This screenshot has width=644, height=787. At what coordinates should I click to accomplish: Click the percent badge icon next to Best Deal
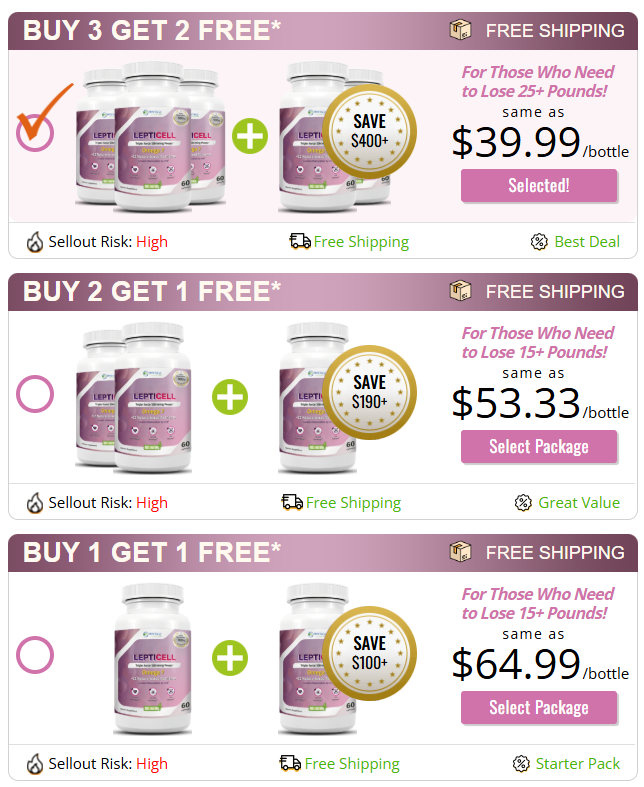[x=539, y=242]
